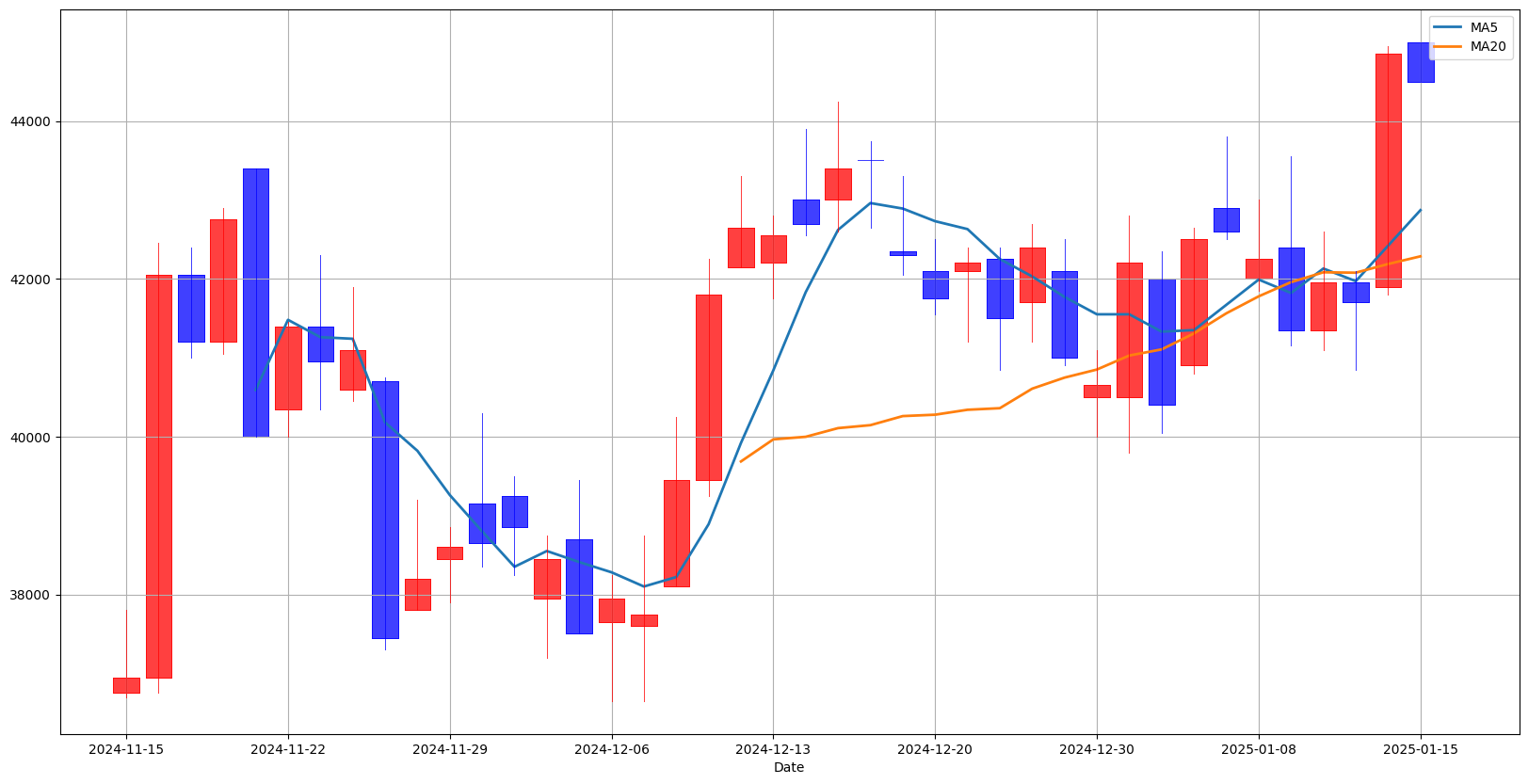Click the 40000 y-axis tick label
Image resolution: width=1528 pixels, height=784 pixels.
coord(33,438)
